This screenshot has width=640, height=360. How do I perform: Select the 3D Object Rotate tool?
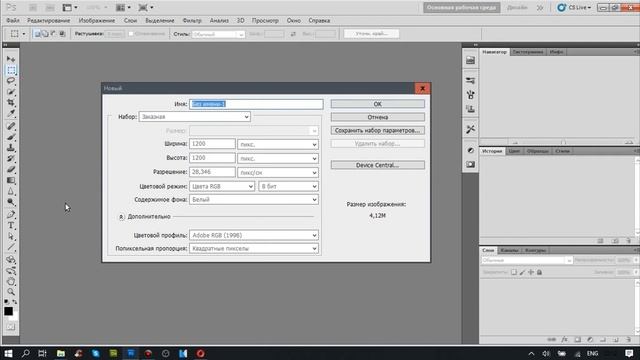click(11, 260)
